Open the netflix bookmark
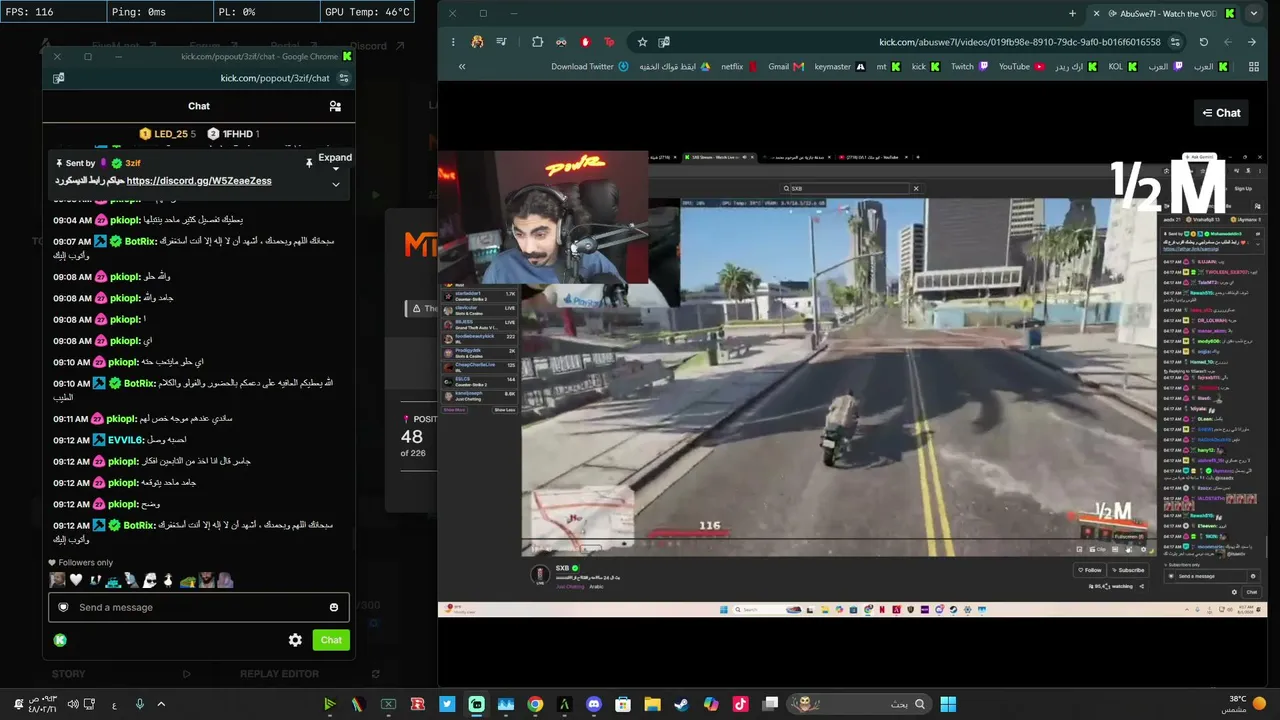Viewport: 1280px width, 720px height. (739, 67)
